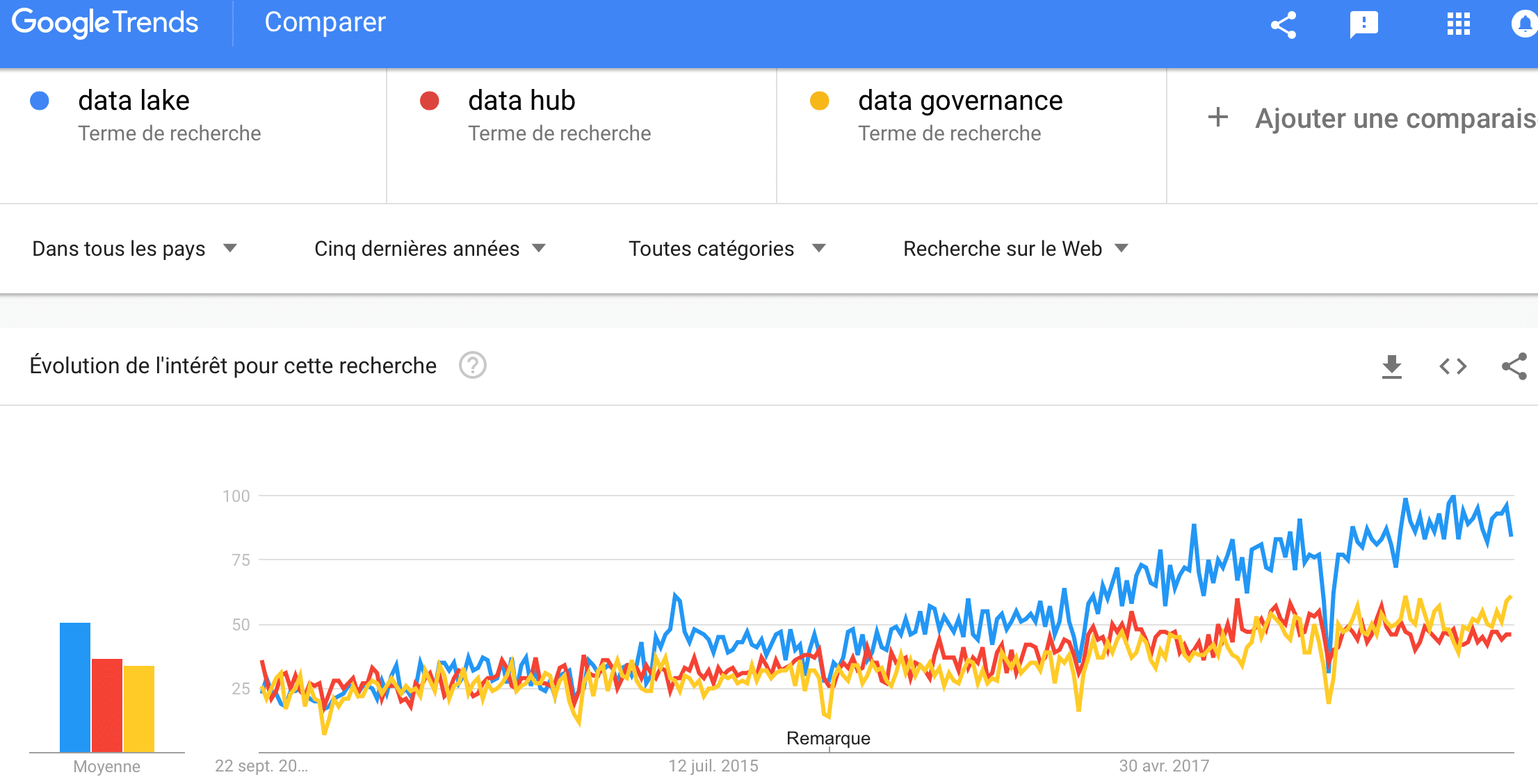Click the 'Comparer' header title
The height and width of the screenshot is (784, 1538).
coord(325,23)
